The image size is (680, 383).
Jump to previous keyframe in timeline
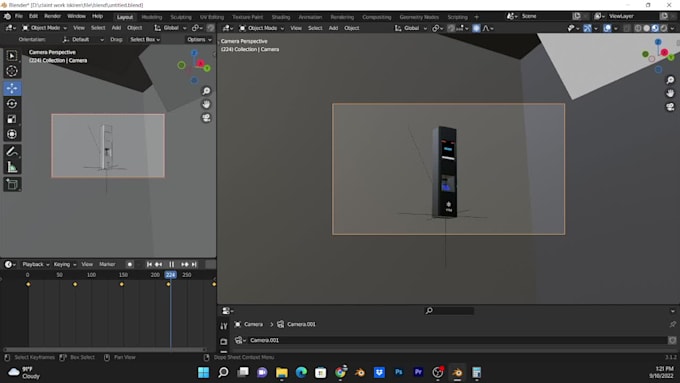[159, 264]
